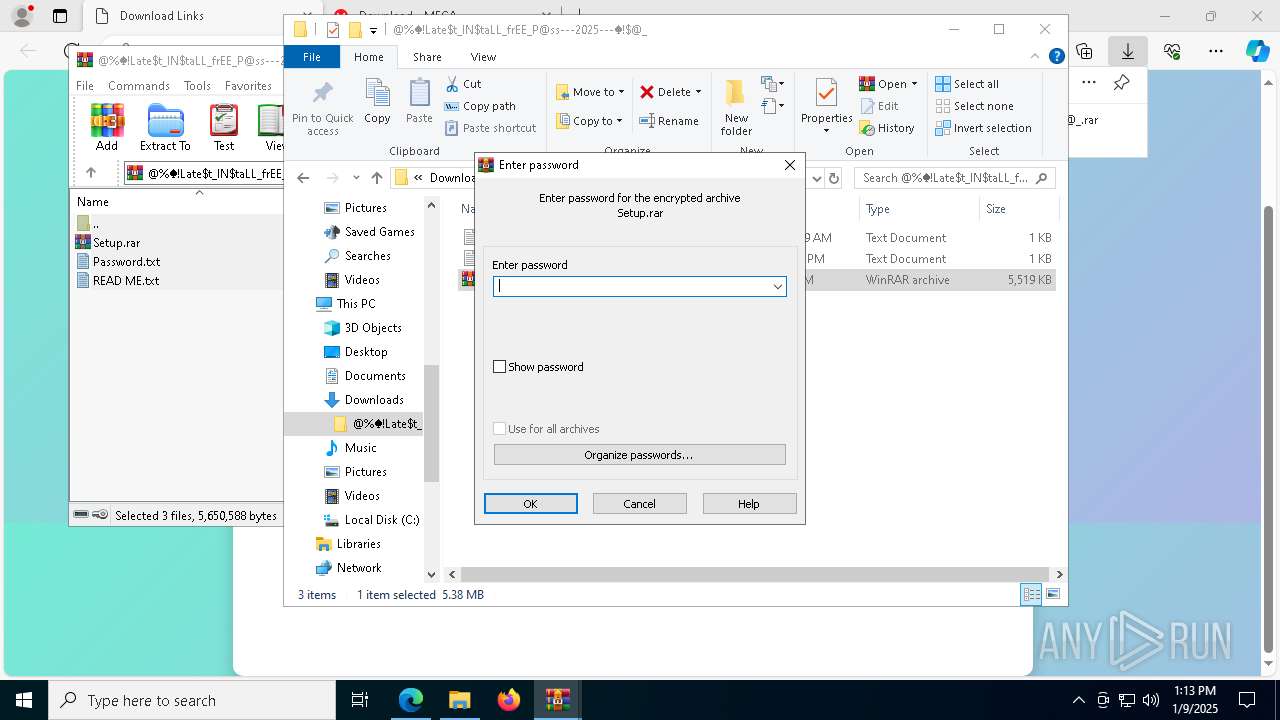The width and height of the screenshot is (1280, 720).
Task: Open the Tools menu in WinRAR
Action: pyautogui.click(x=197, y=86)
